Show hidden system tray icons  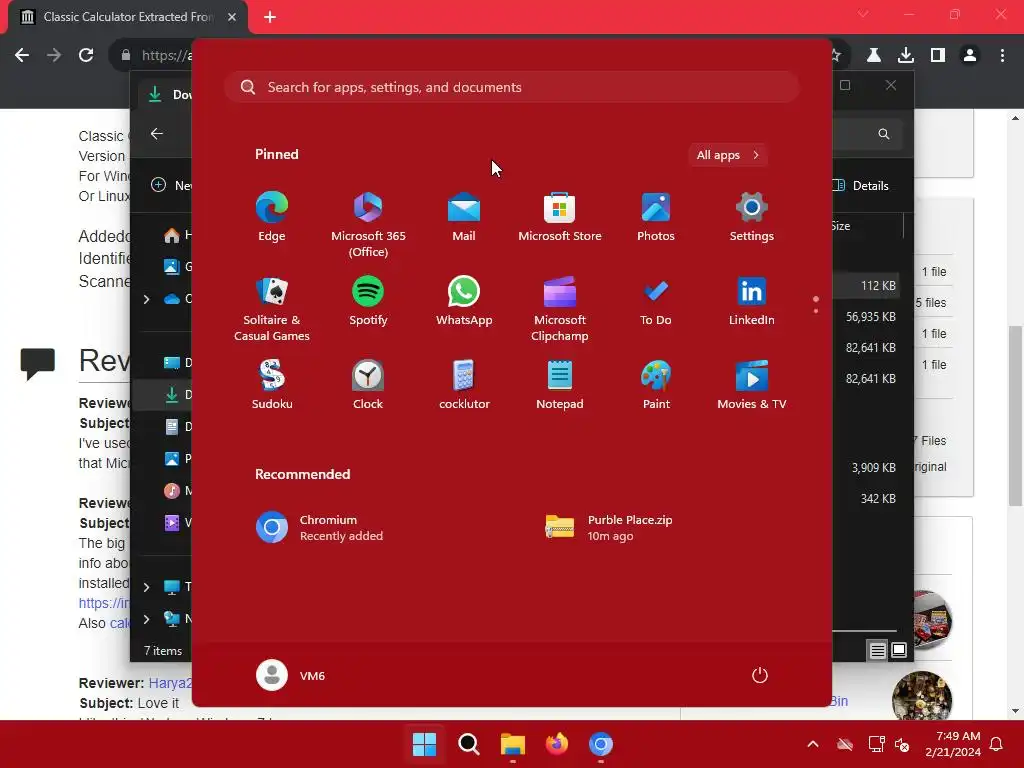tap(812, 744)
